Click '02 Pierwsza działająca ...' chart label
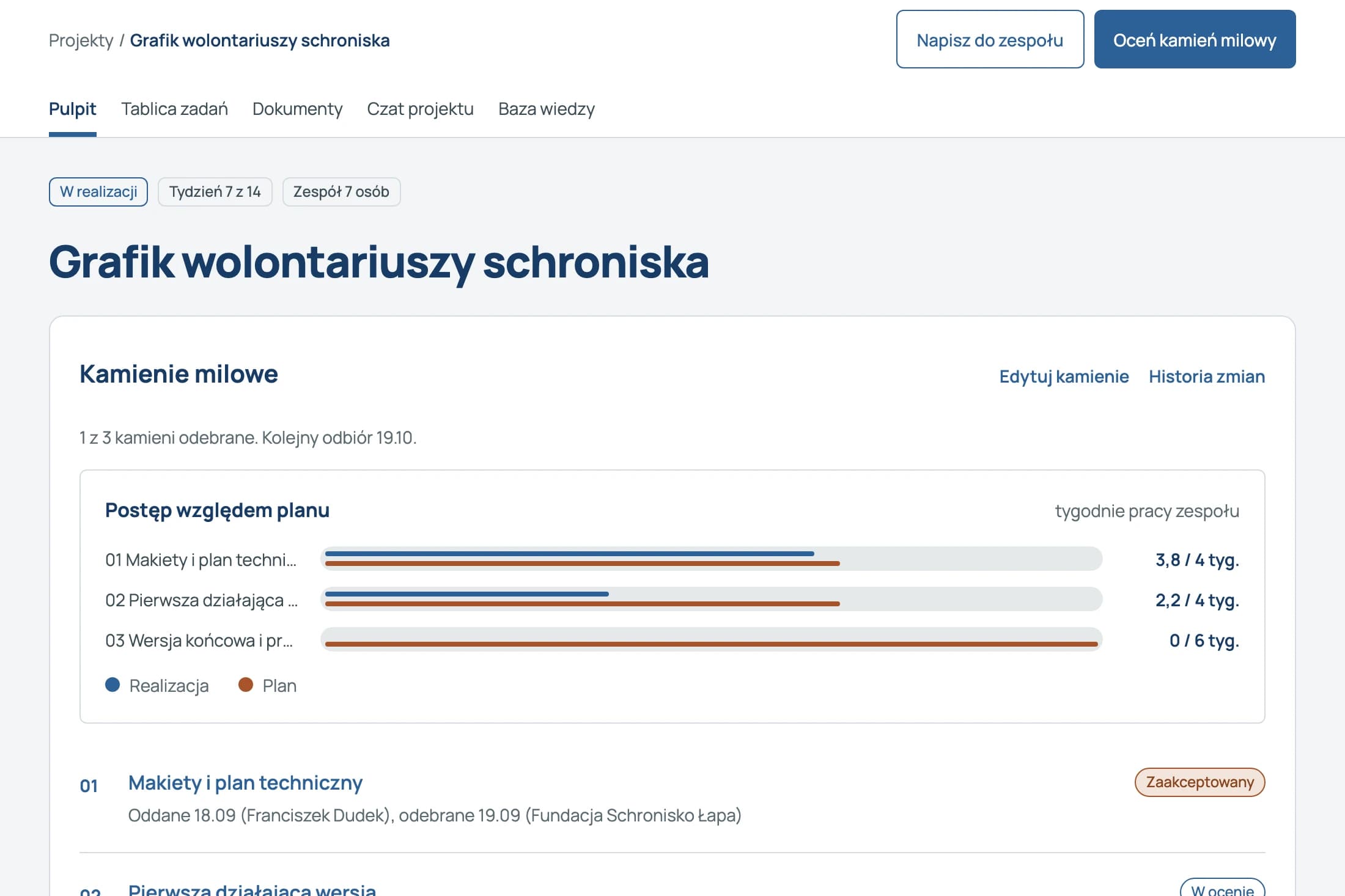This screenshot has height=896, width=1345. pyautogui.click(x=201, y=600)
